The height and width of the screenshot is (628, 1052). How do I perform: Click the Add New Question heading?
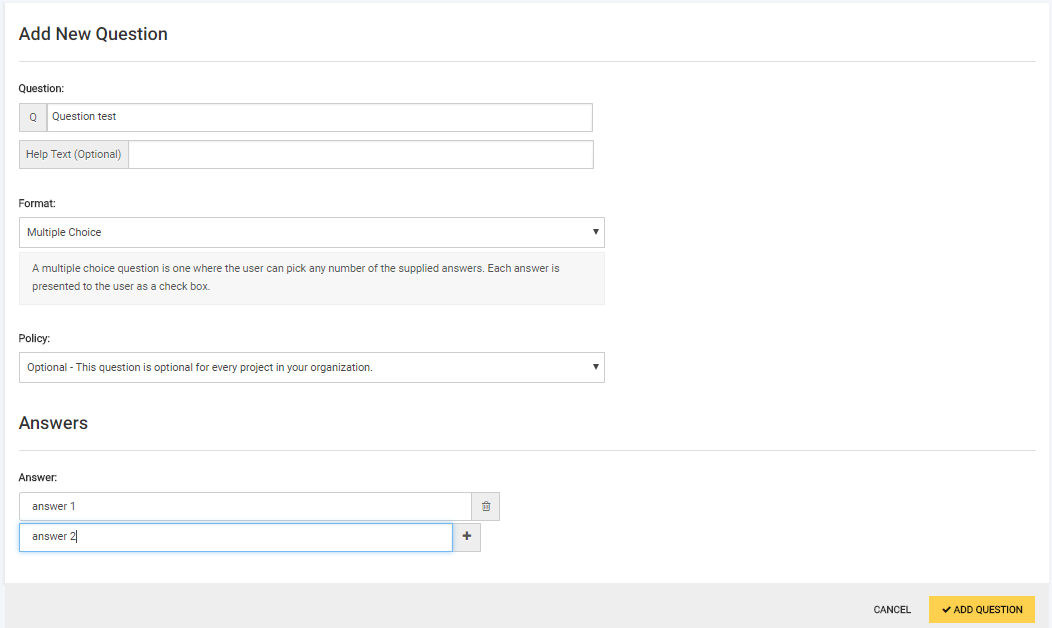click(93, 33)
